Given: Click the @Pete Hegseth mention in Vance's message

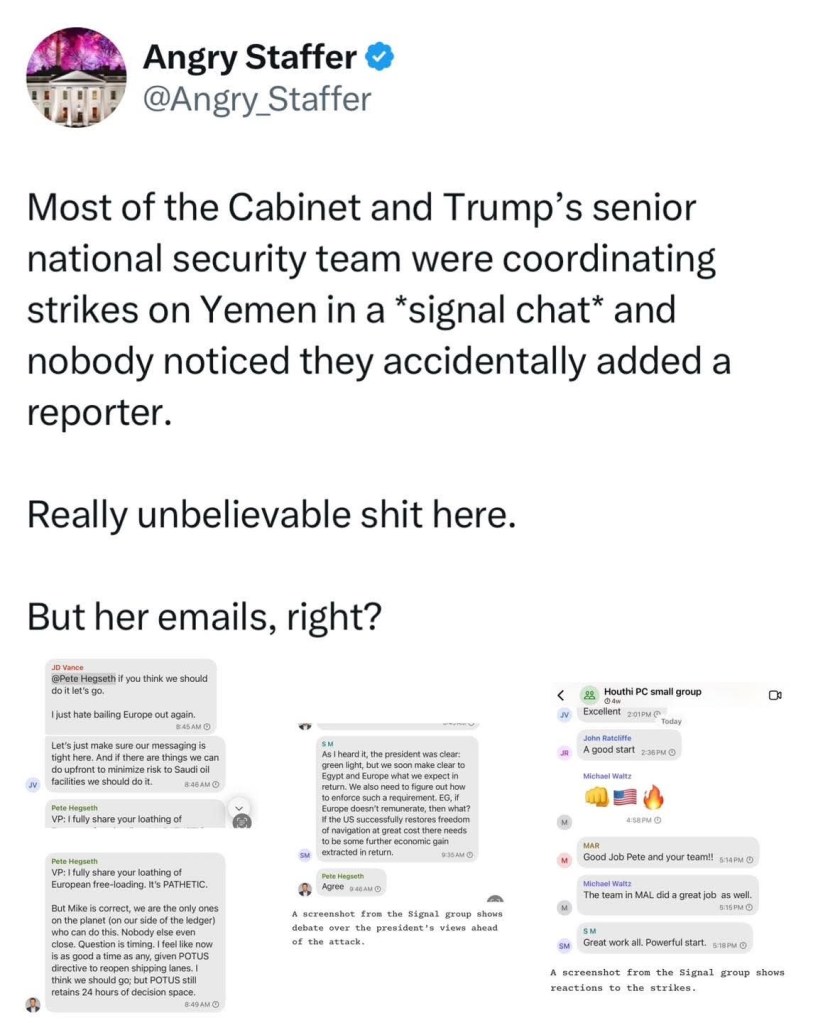Looking at the screenshot, I should 84,679.
